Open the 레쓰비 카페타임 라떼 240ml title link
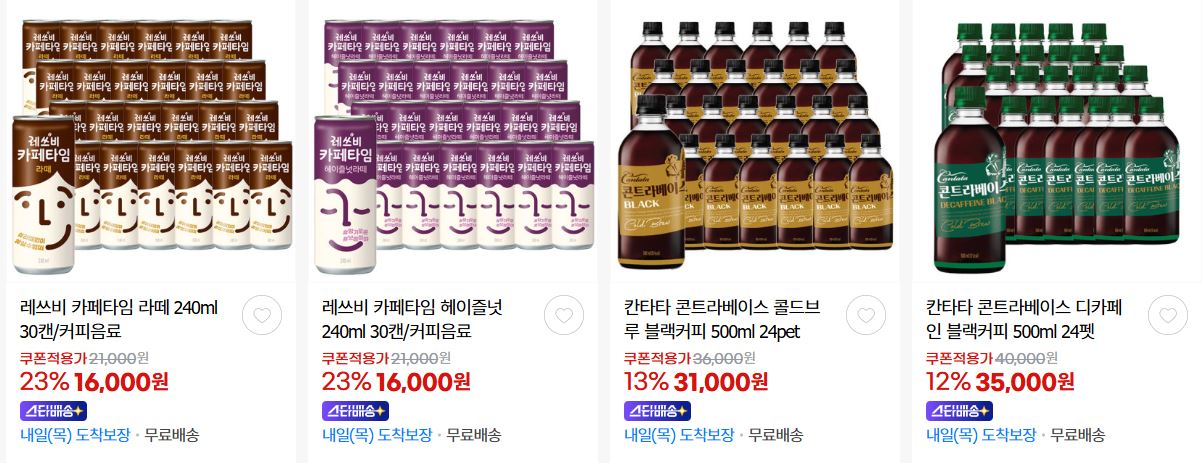The image size is (1202, 463). [x=119, y=320]
